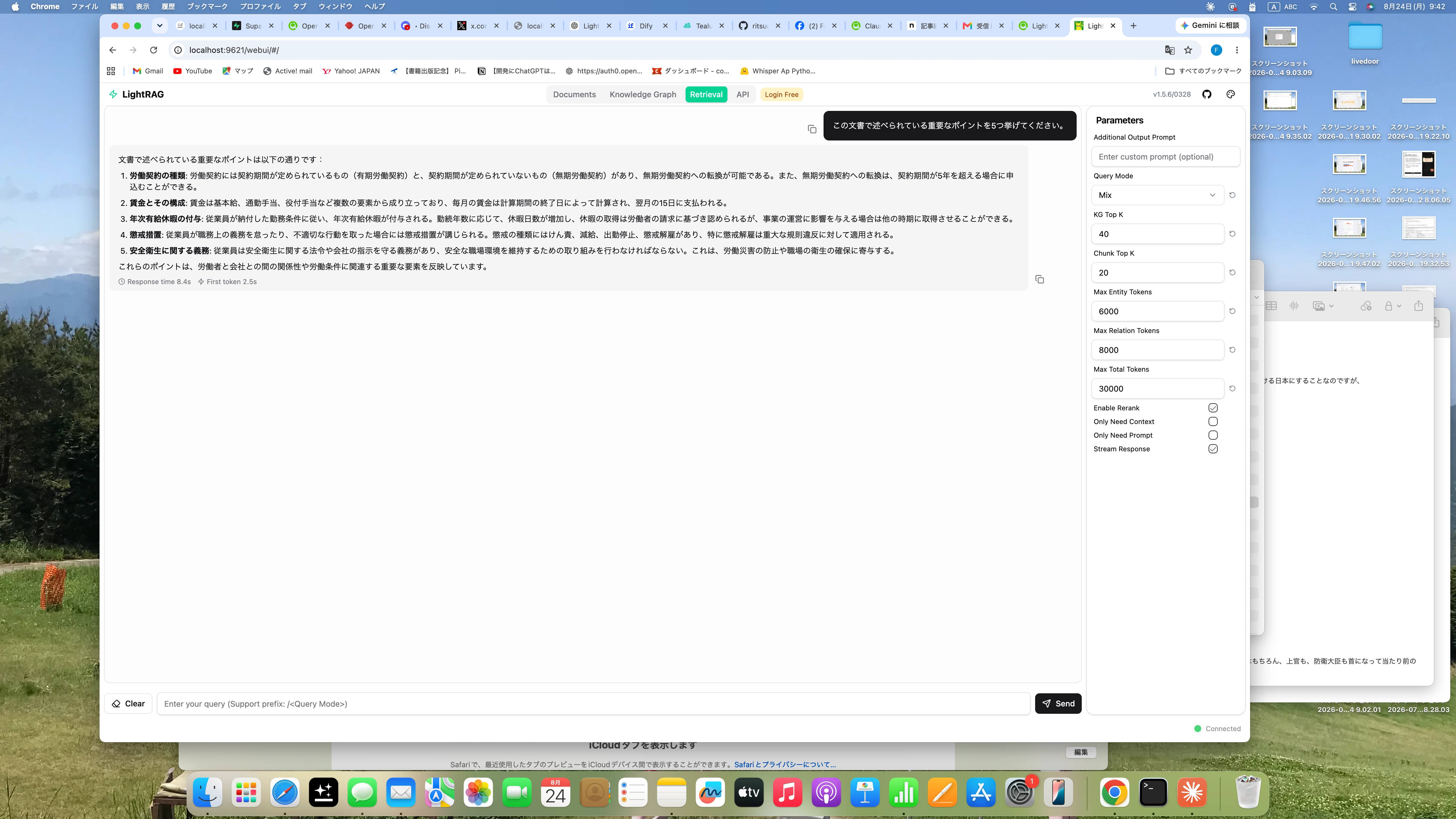Open the theme palette icon in header

[1230, 94]
